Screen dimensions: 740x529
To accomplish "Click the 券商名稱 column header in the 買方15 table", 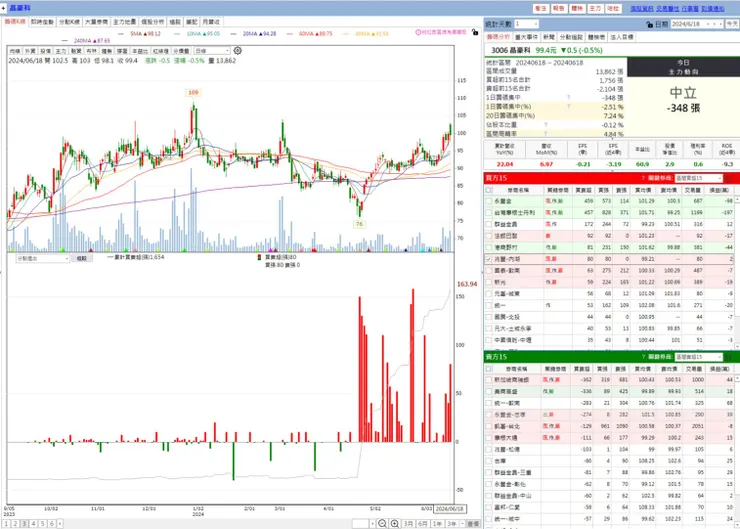I will coord(518,190).
